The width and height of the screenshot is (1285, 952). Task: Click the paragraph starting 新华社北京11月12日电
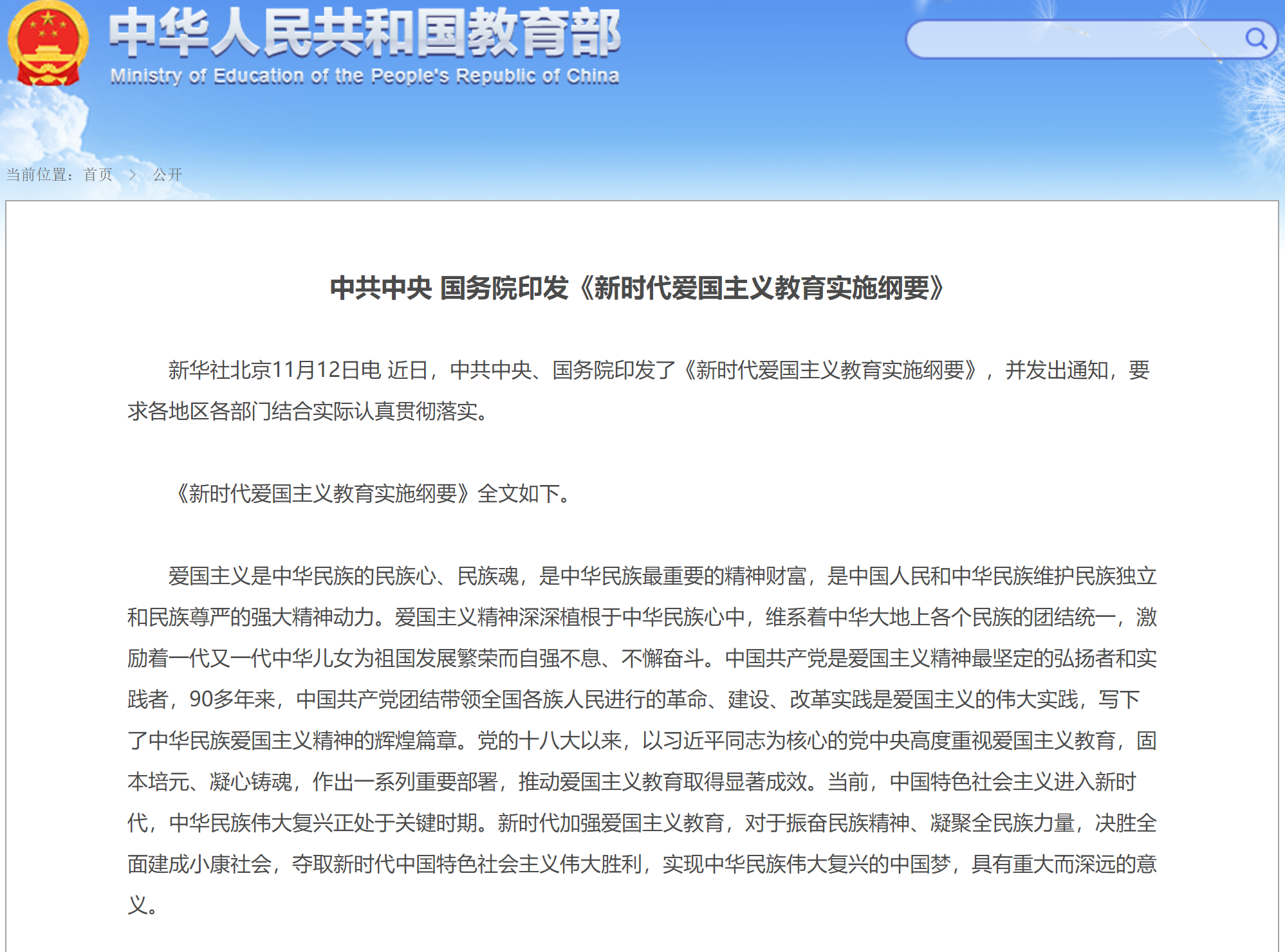642,390
